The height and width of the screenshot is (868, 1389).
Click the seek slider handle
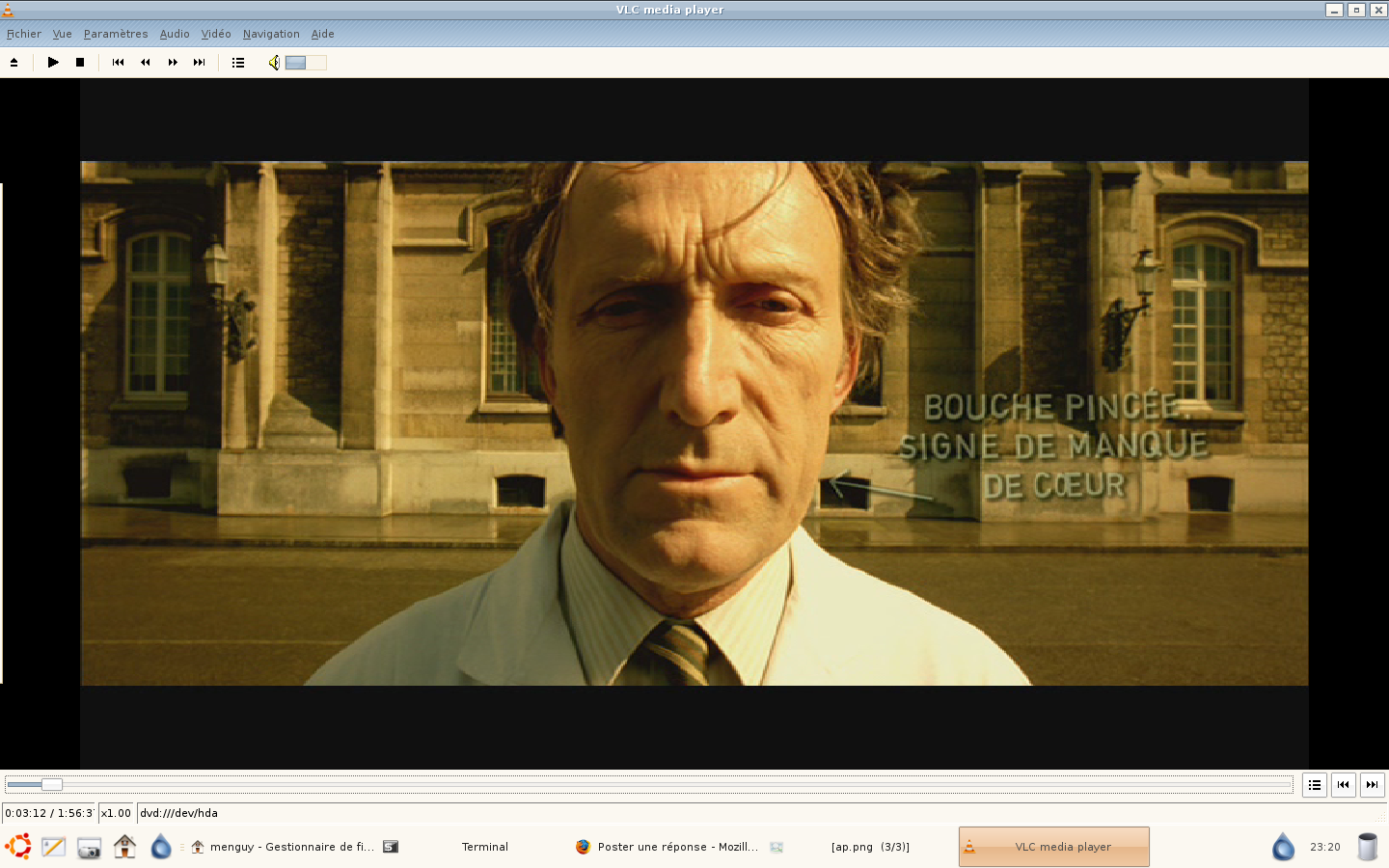click(52, 785)
